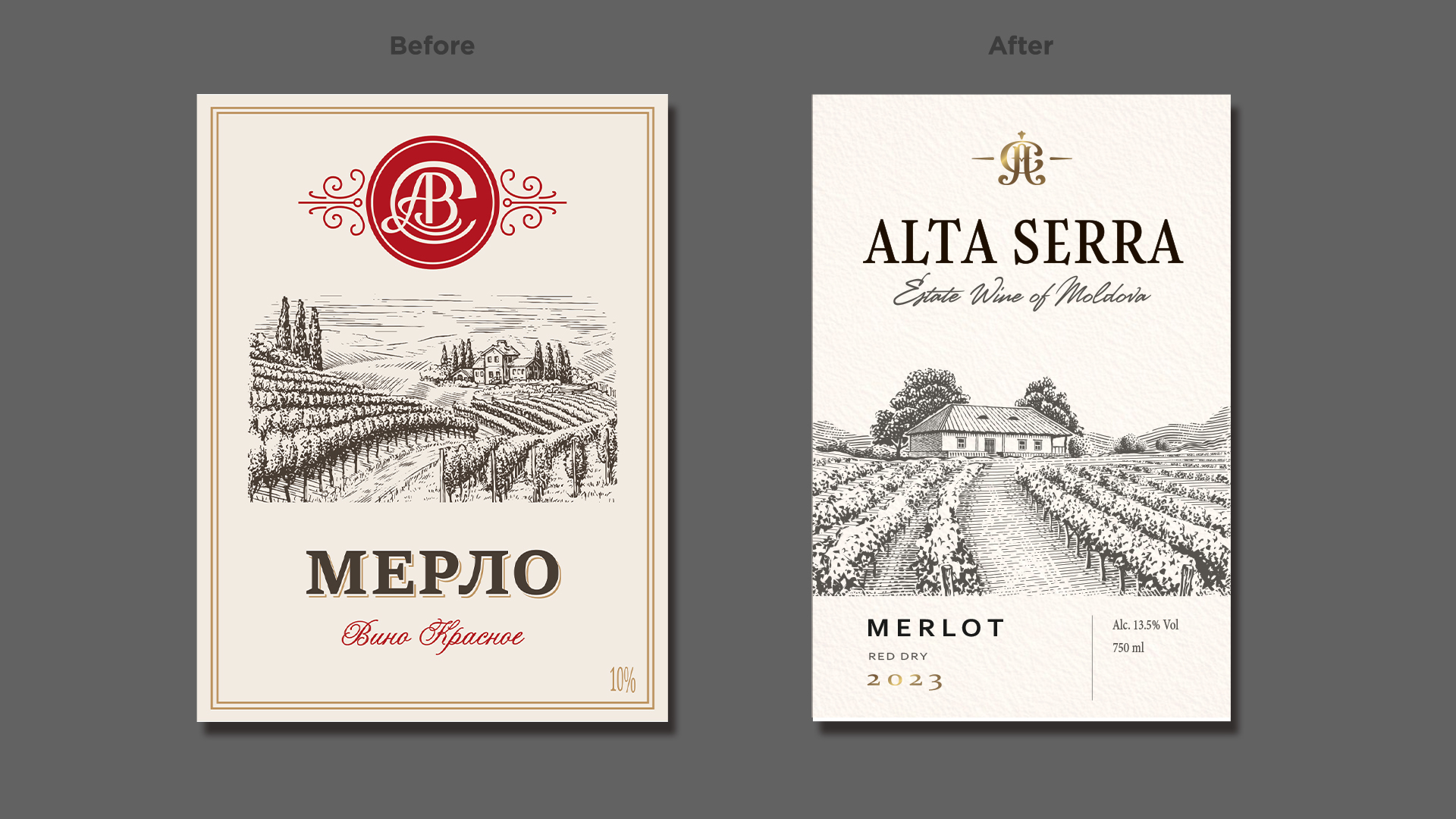Select the MERLOT label text
The image size is (1456, 819).
pyautogui.click(x=936, y=628)
